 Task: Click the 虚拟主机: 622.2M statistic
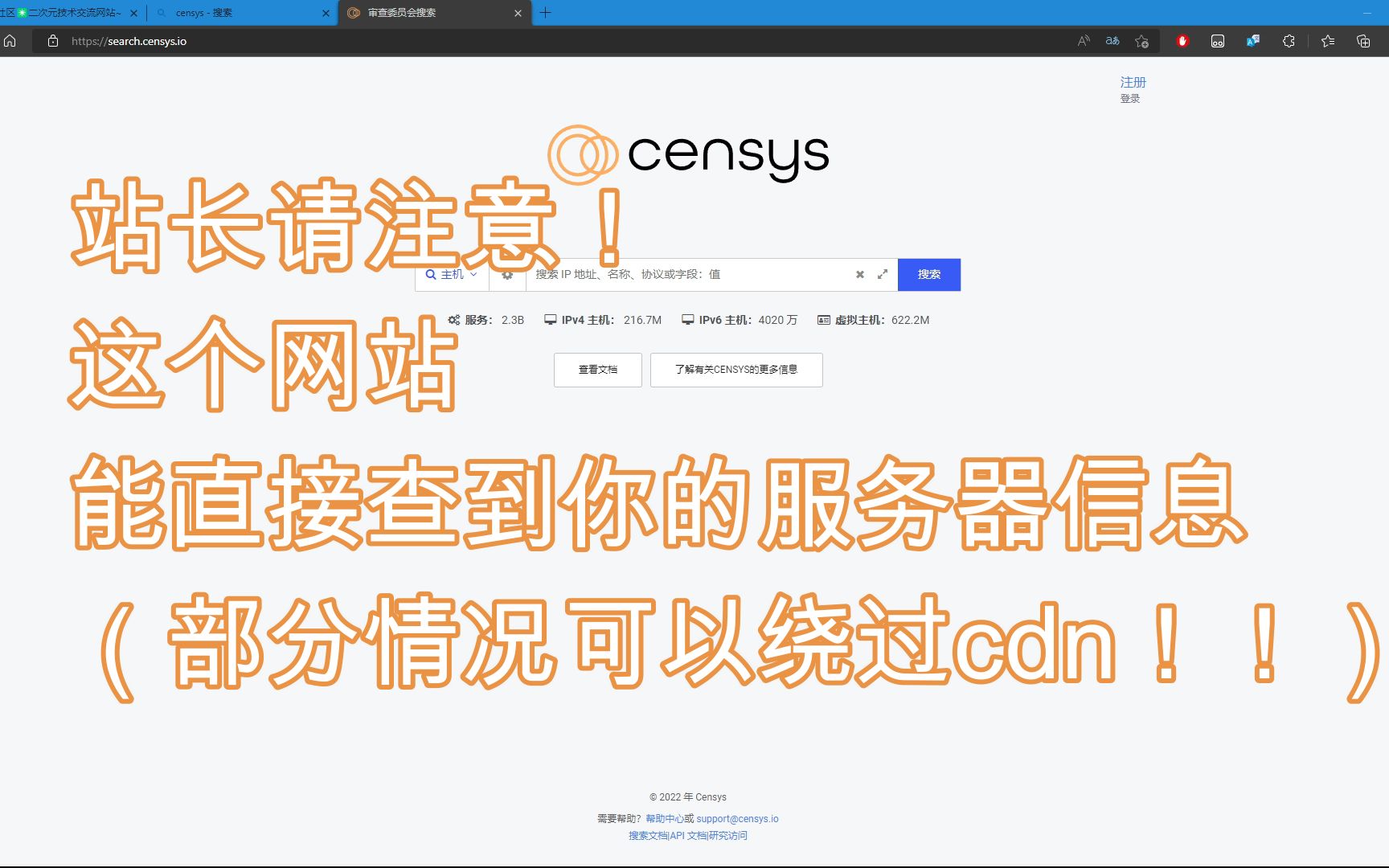click(x=873, y=320)
